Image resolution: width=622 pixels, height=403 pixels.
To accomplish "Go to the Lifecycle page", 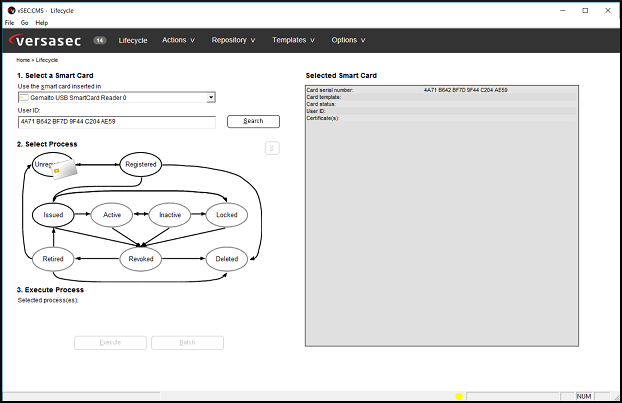I will point(133,40).
